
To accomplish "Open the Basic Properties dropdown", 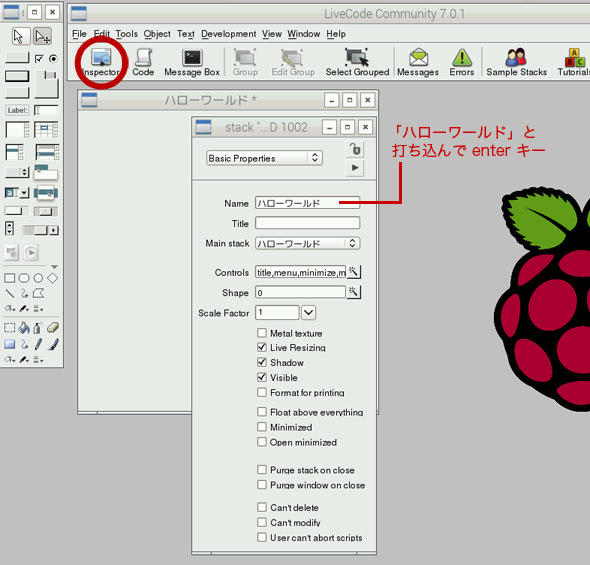I will pos(264,158).
